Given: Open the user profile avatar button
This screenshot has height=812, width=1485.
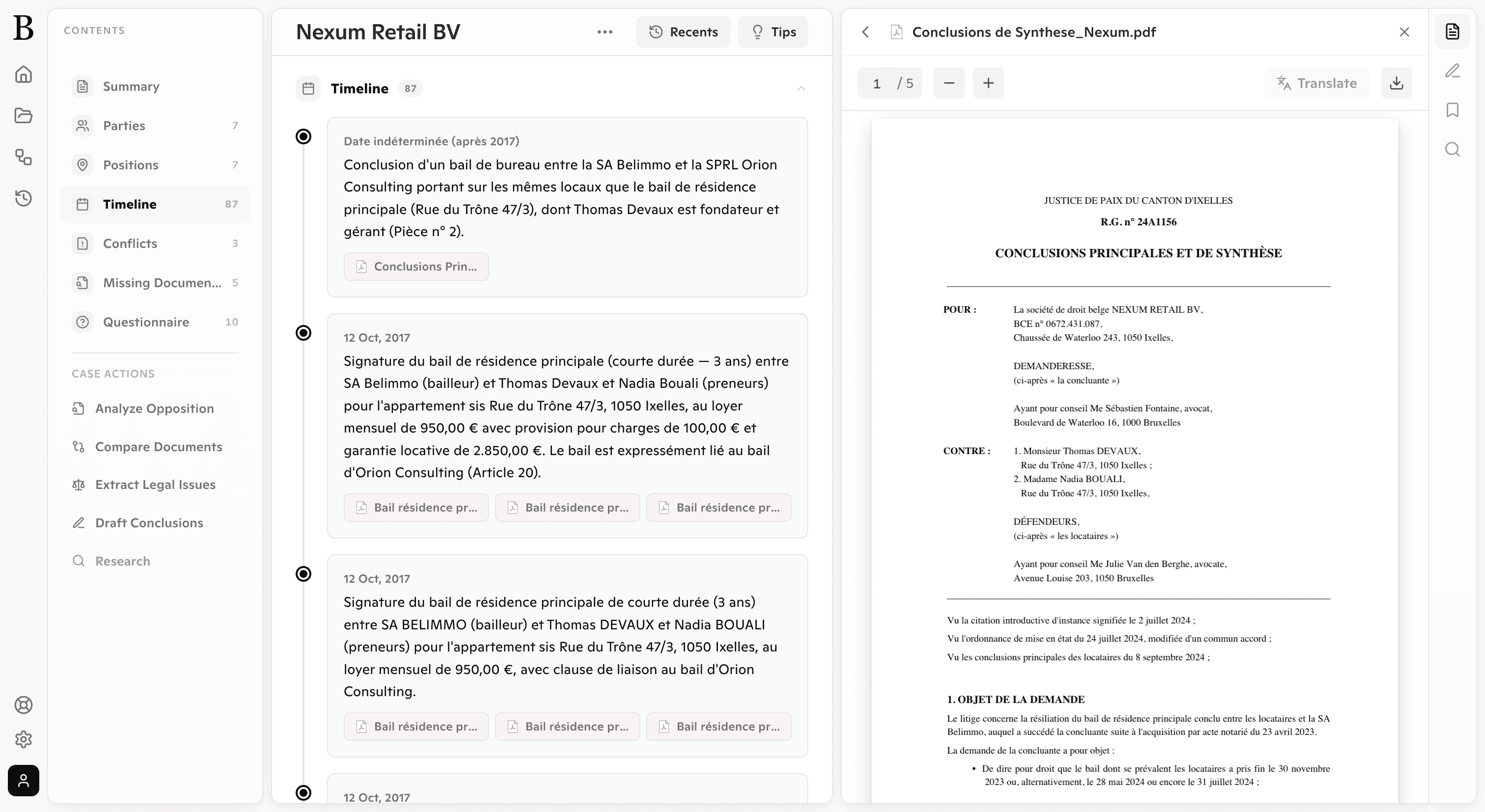Looking at the screenshot, I should 23,780.
